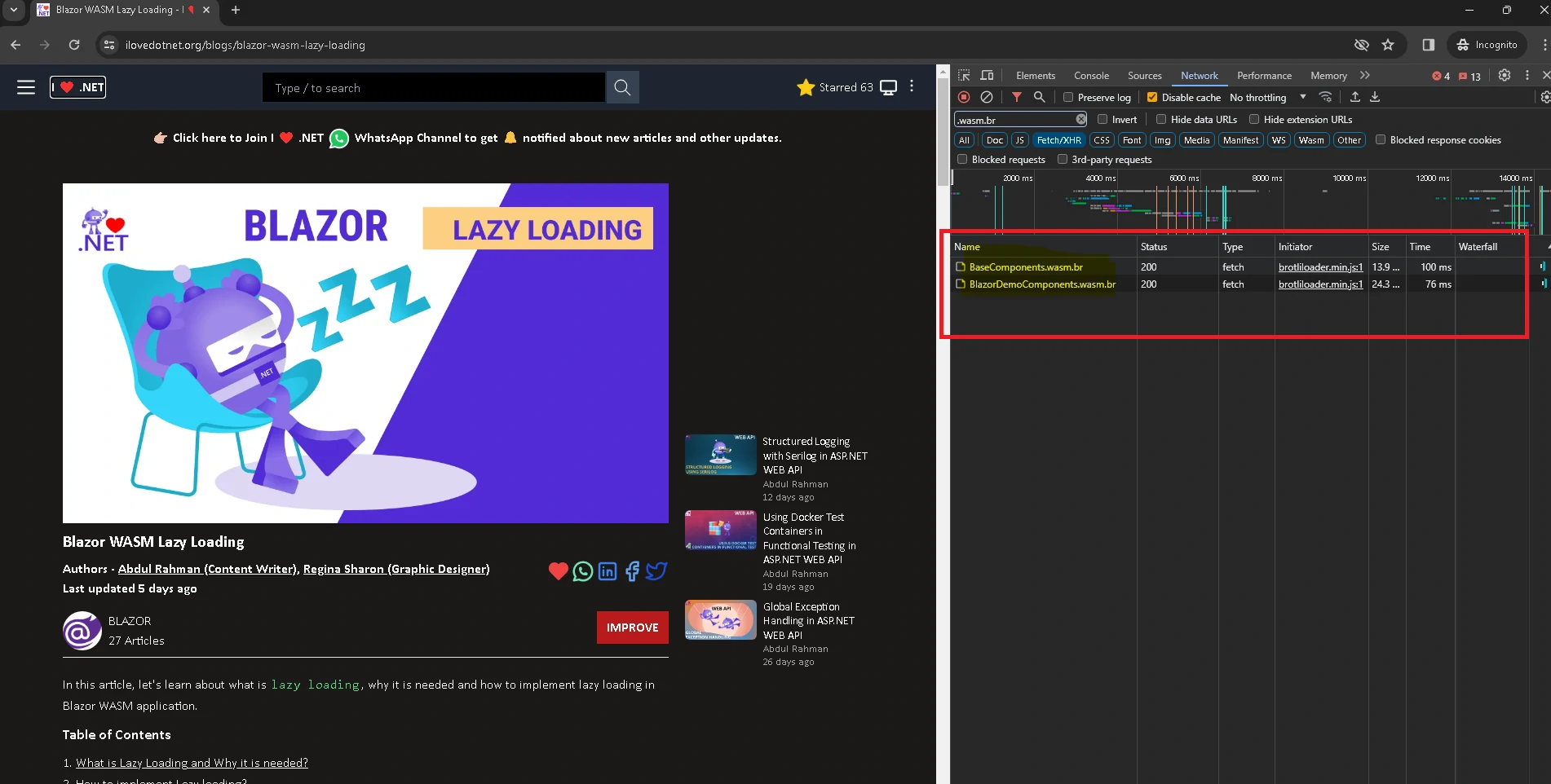1551x784 pixels.
Task: Check the 3rd-party requests box
Action: click(1063, 159)
